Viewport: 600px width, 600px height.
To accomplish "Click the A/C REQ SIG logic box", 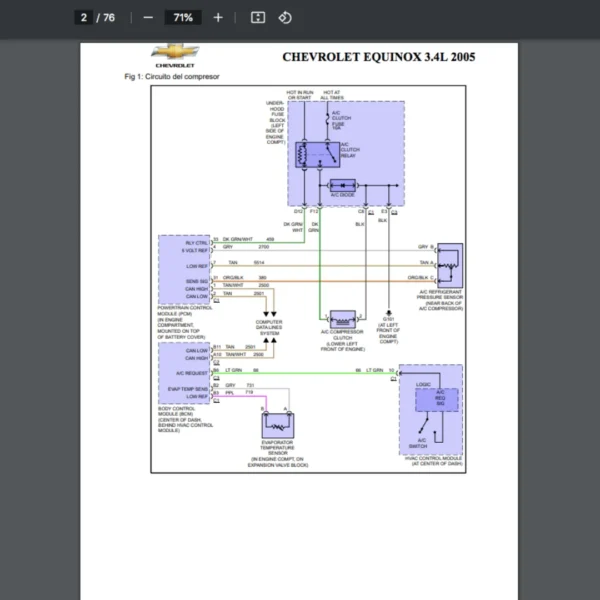I will pyautogui.click(x=437, y=400).
